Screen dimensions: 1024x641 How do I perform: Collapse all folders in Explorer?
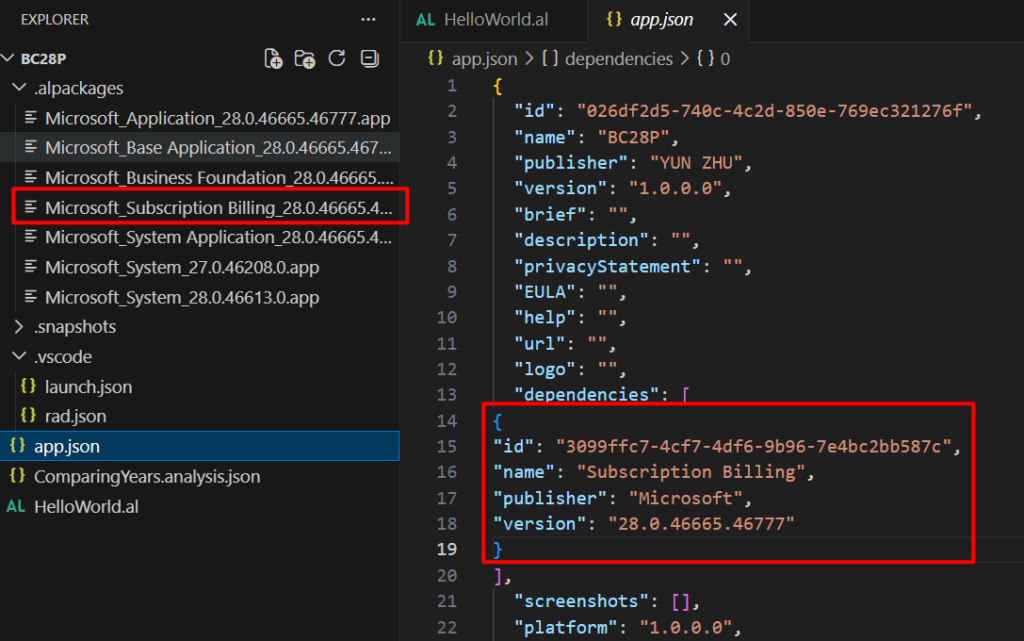coord(369,58)
